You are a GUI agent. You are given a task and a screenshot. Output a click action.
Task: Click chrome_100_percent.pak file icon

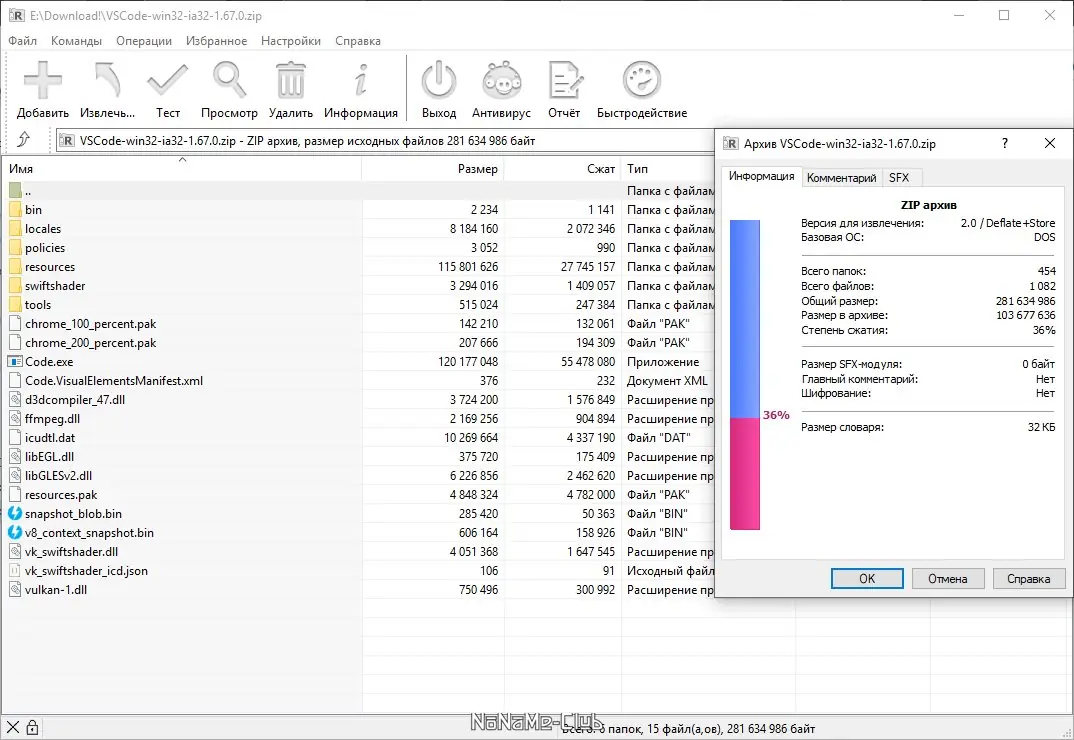click(15, 323)
